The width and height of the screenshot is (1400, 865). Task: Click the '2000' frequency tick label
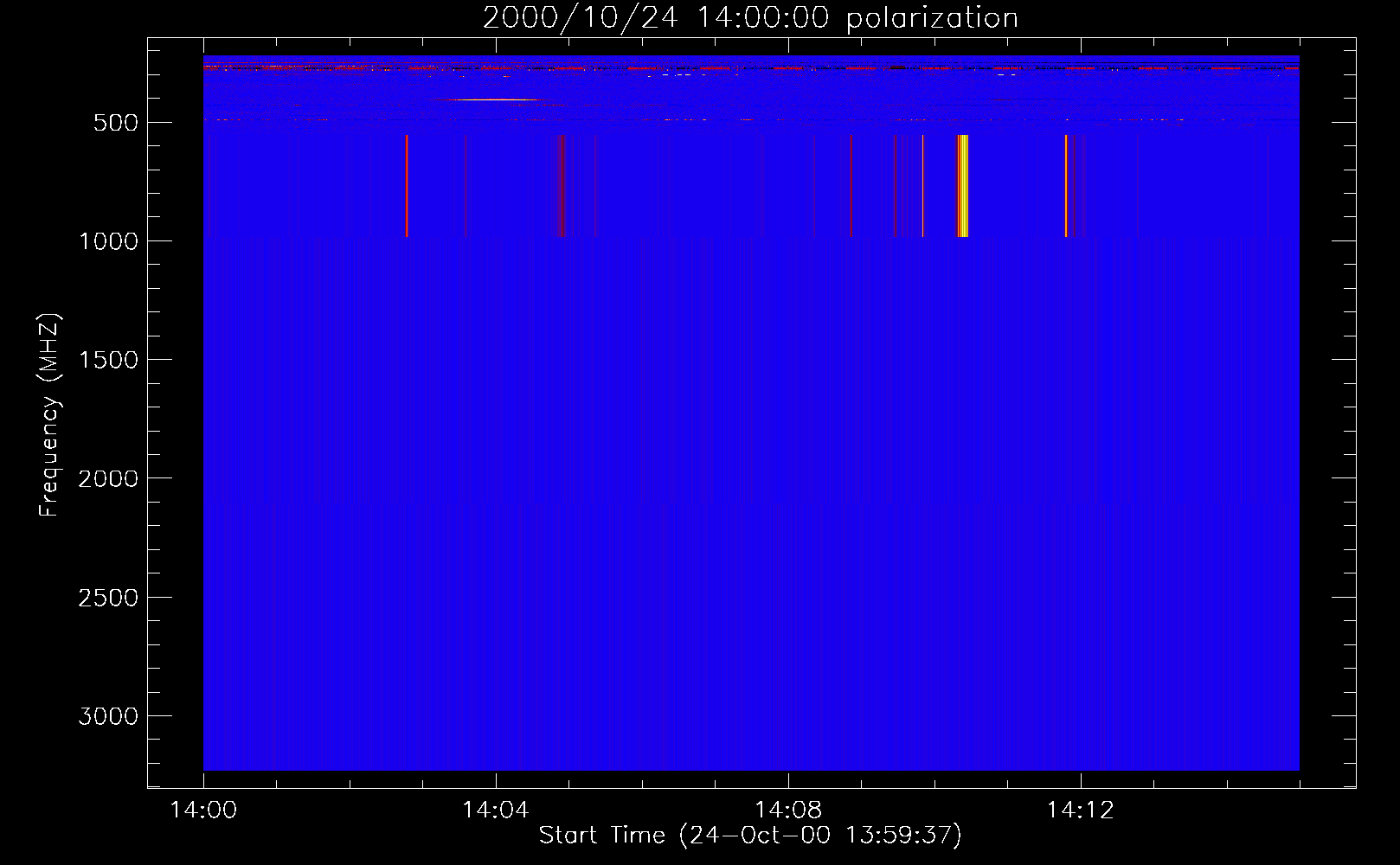(x=108, y=479)
